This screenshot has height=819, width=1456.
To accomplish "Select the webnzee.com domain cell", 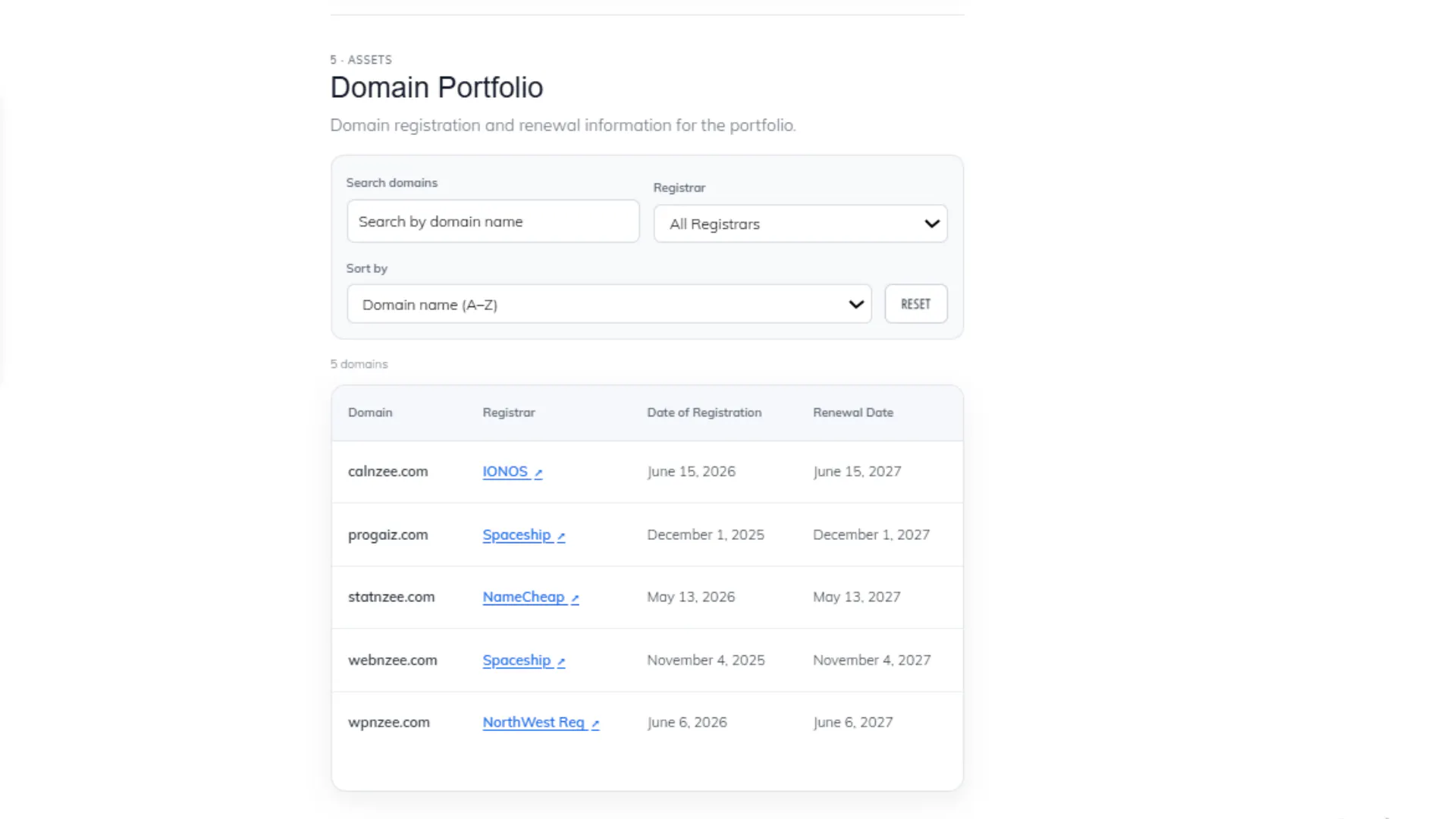I will tap(392, 661).
